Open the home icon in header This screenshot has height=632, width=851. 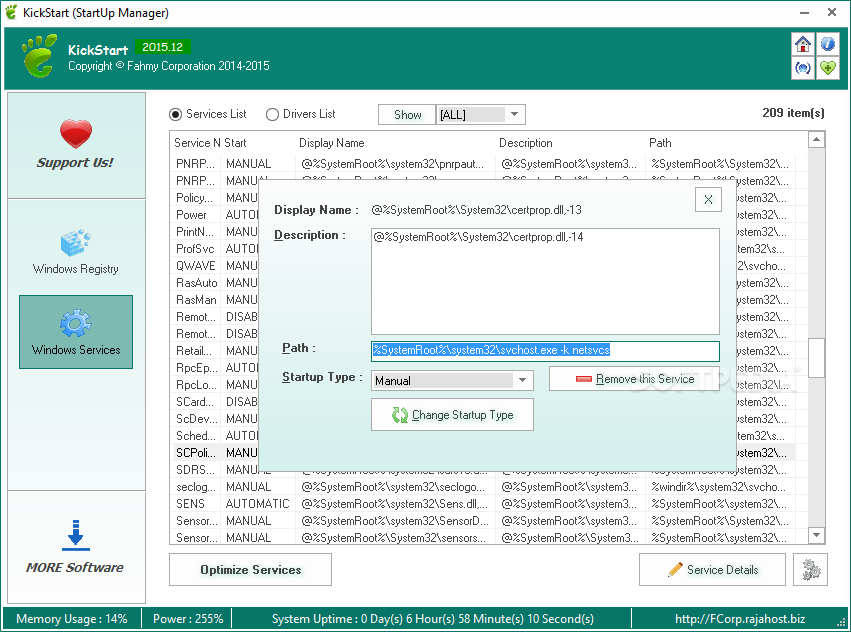(803, 44)
